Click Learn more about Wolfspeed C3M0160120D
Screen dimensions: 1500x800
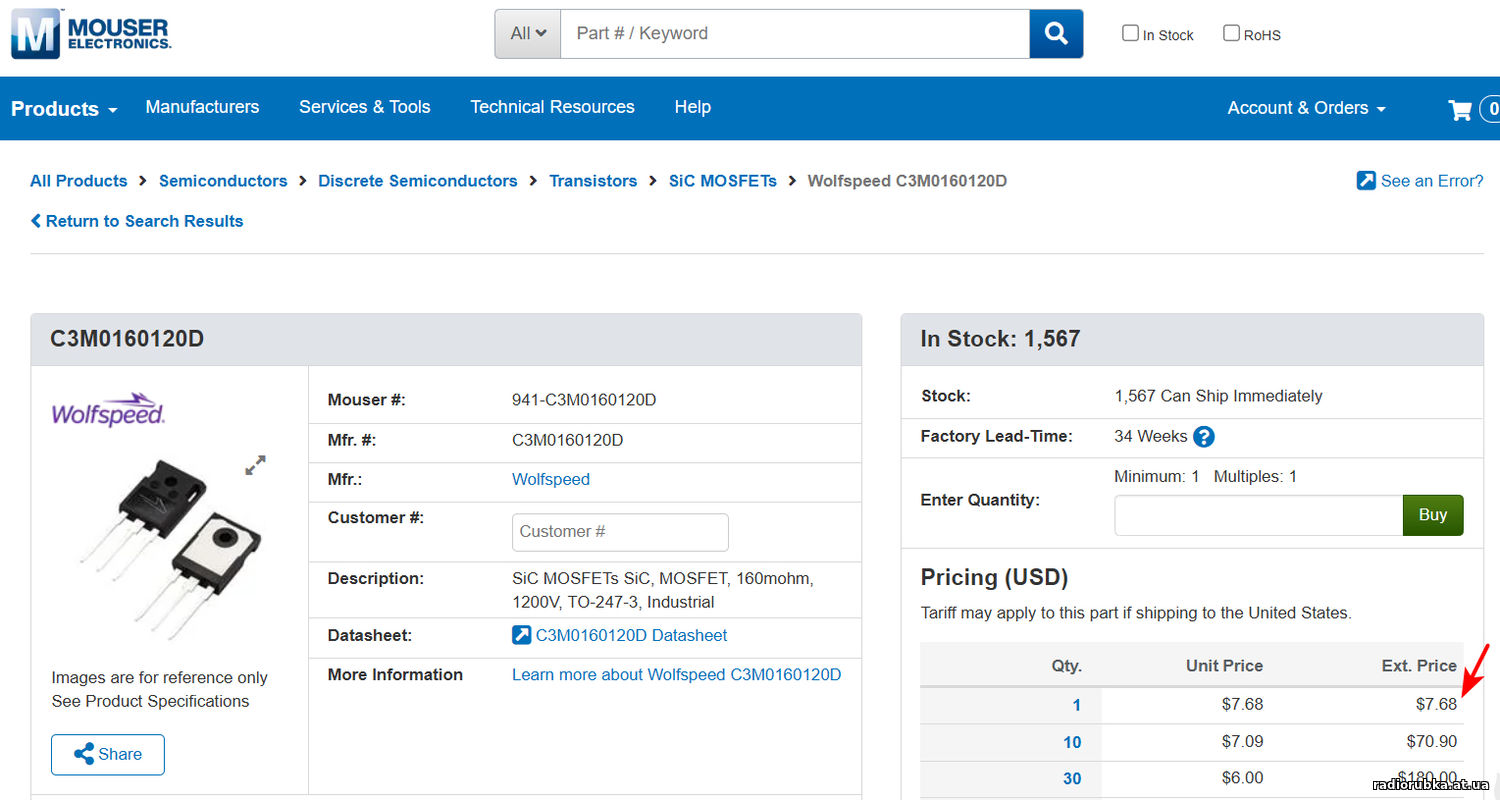point(677,675)
